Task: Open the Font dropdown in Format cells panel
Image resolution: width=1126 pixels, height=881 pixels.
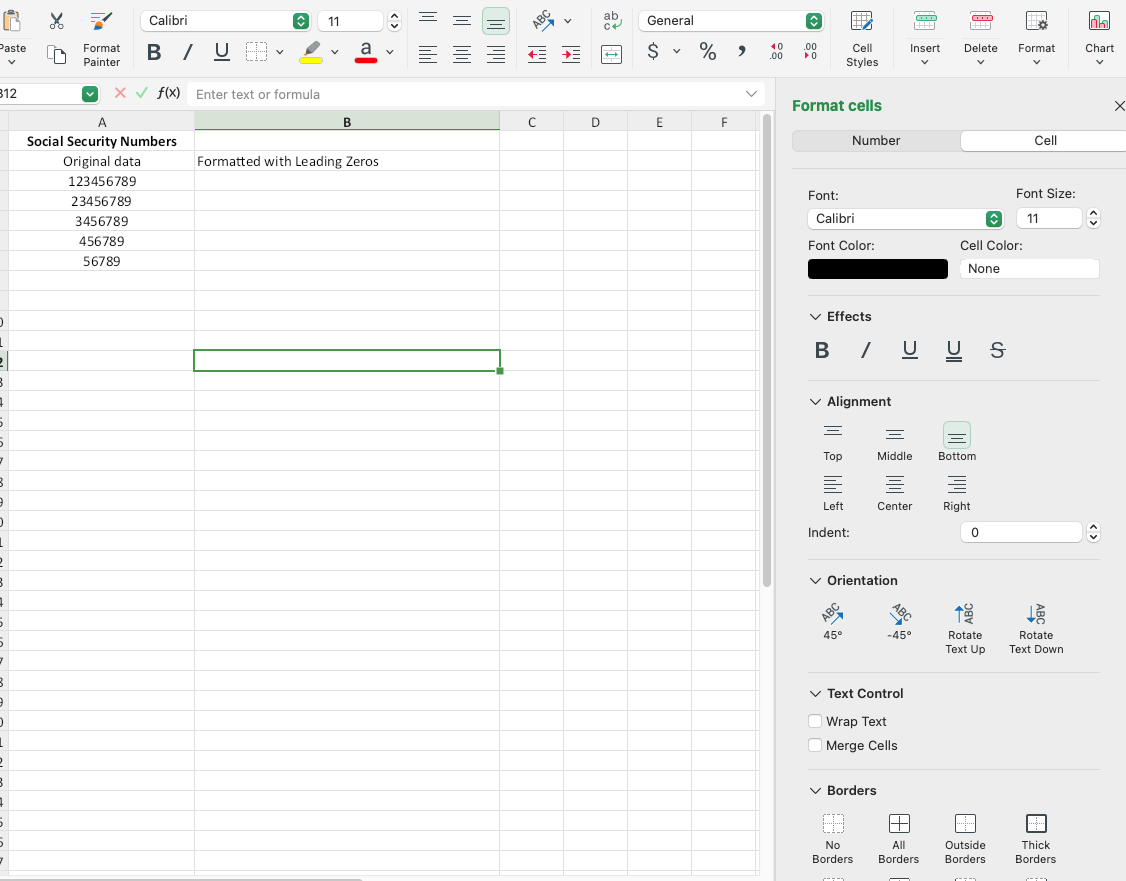Action: [905, 218]
